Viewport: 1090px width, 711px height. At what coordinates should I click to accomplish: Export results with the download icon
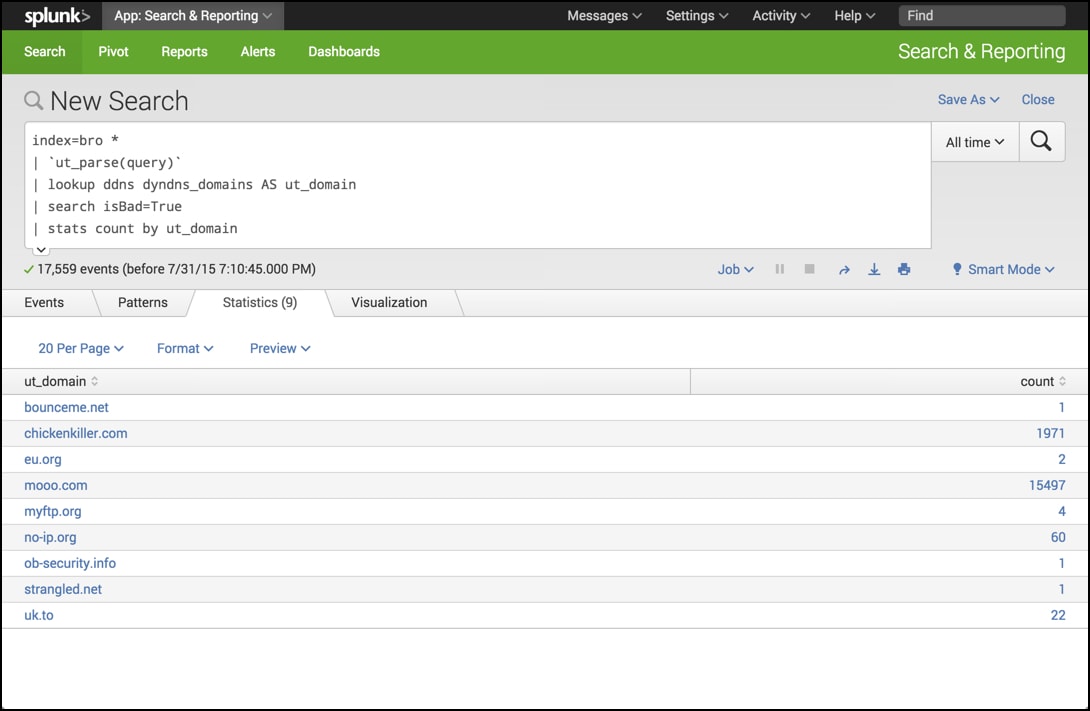click(x=874, y=270)
